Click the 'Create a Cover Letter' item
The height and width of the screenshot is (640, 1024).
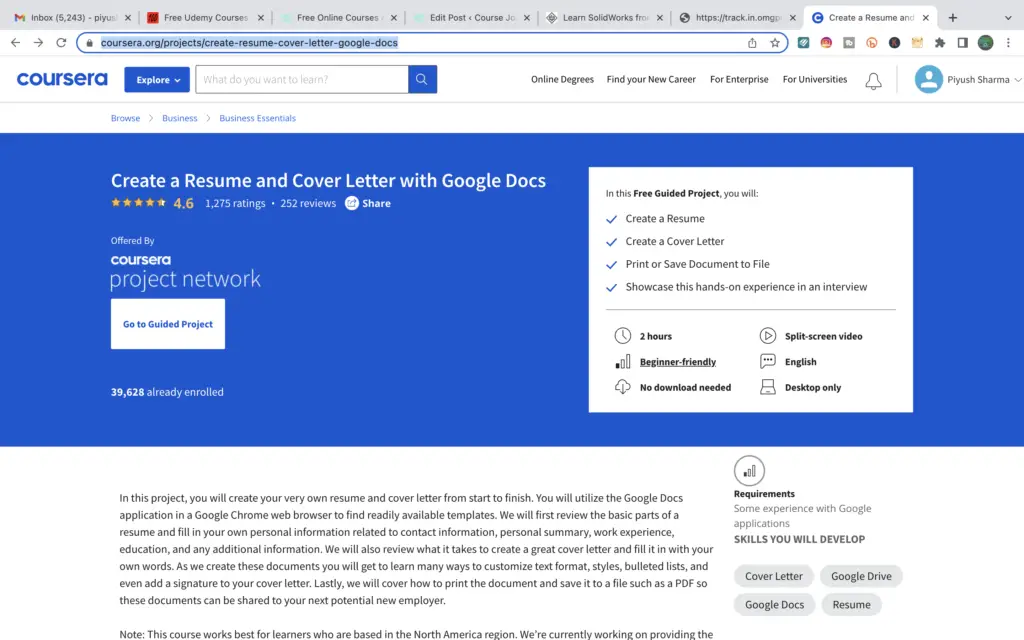[x=675, y=241]
